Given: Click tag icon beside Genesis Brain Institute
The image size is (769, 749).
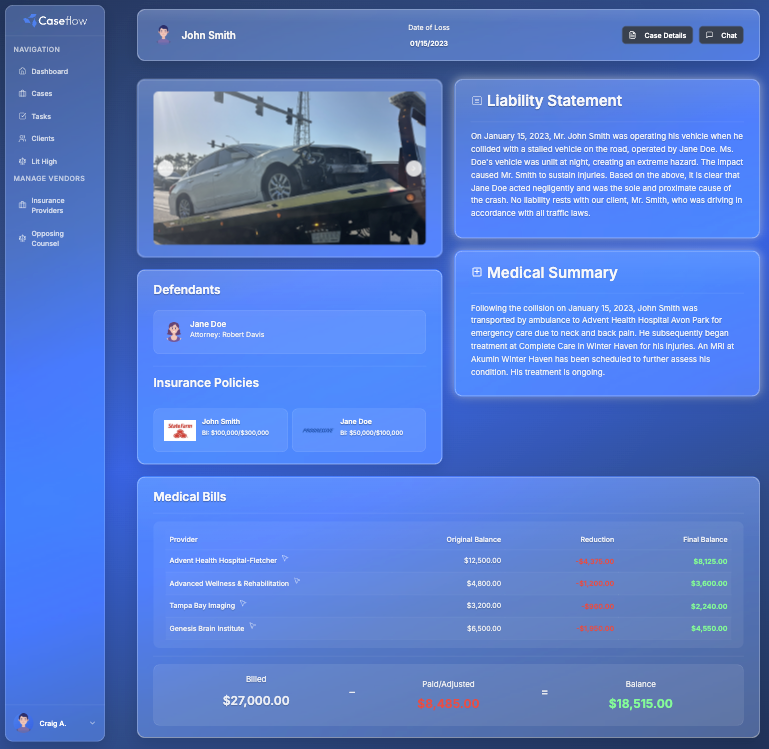Looking at the screenshot, I should click(x=253, y=626).
